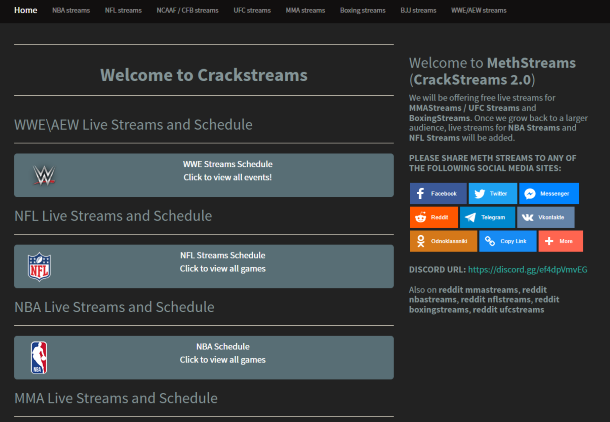
Task: Open NFL streams menu item
Action: coord(123,11)
